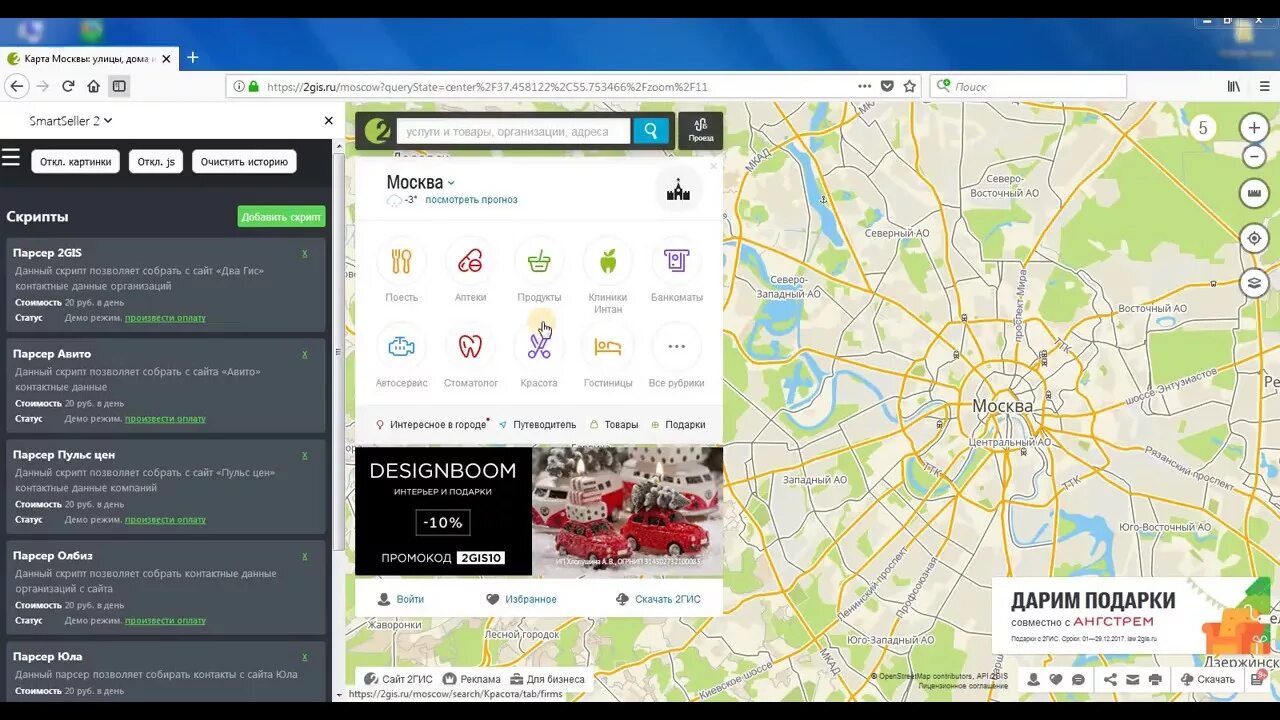Image resolution: width=1280 pixels, height=720 pixels.
Task: Reload the page in the browser
Action: [x=69, y=86]
